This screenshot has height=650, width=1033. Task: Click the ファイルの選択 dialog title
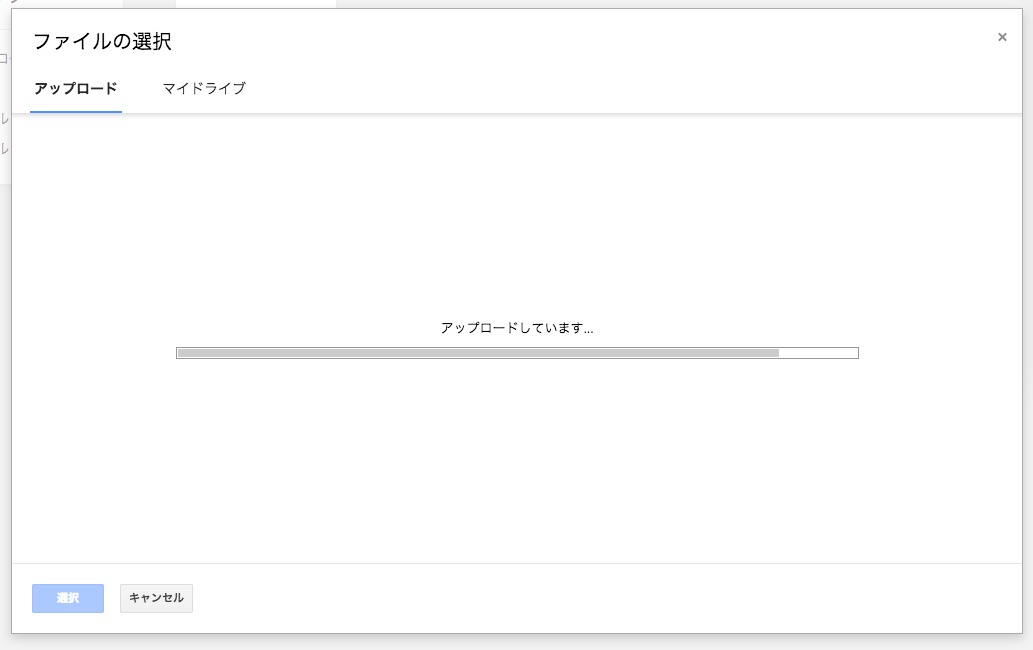(103, 42)
